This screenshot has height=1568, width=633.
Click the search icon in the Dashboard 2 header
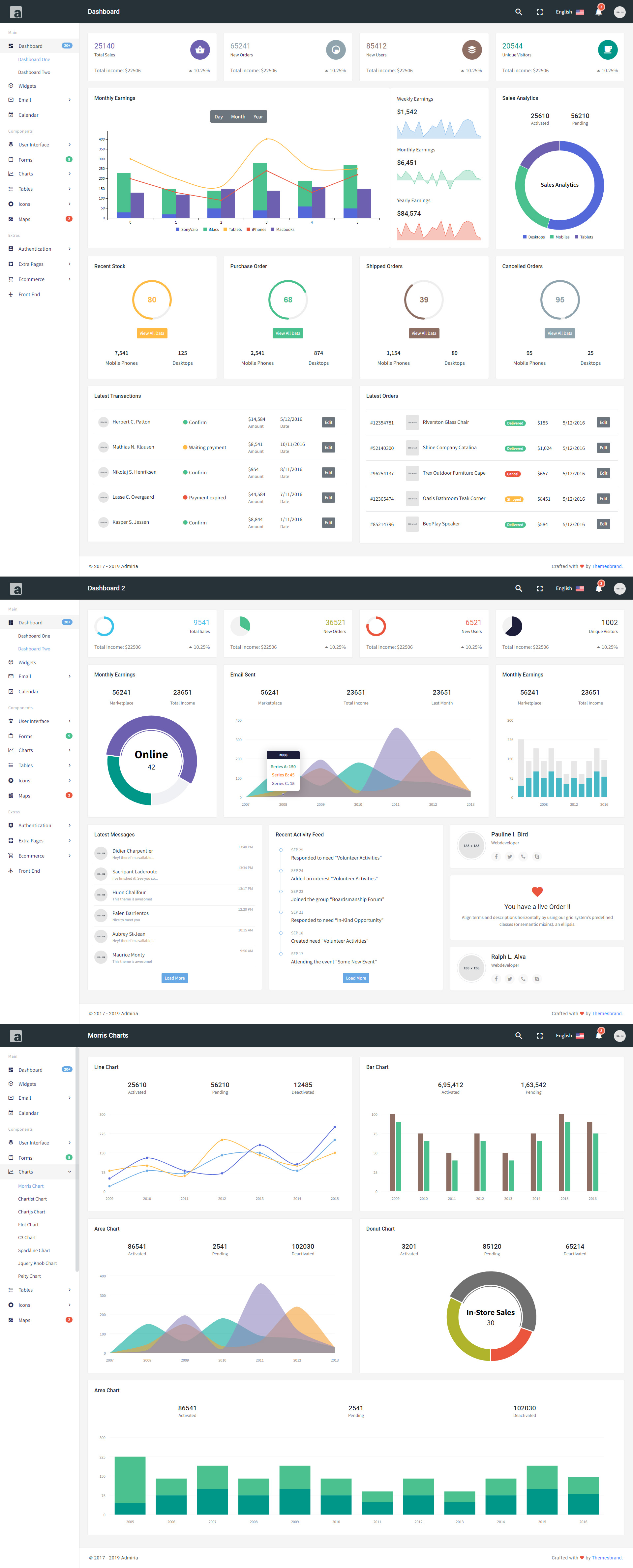click(x=519, y=589)
